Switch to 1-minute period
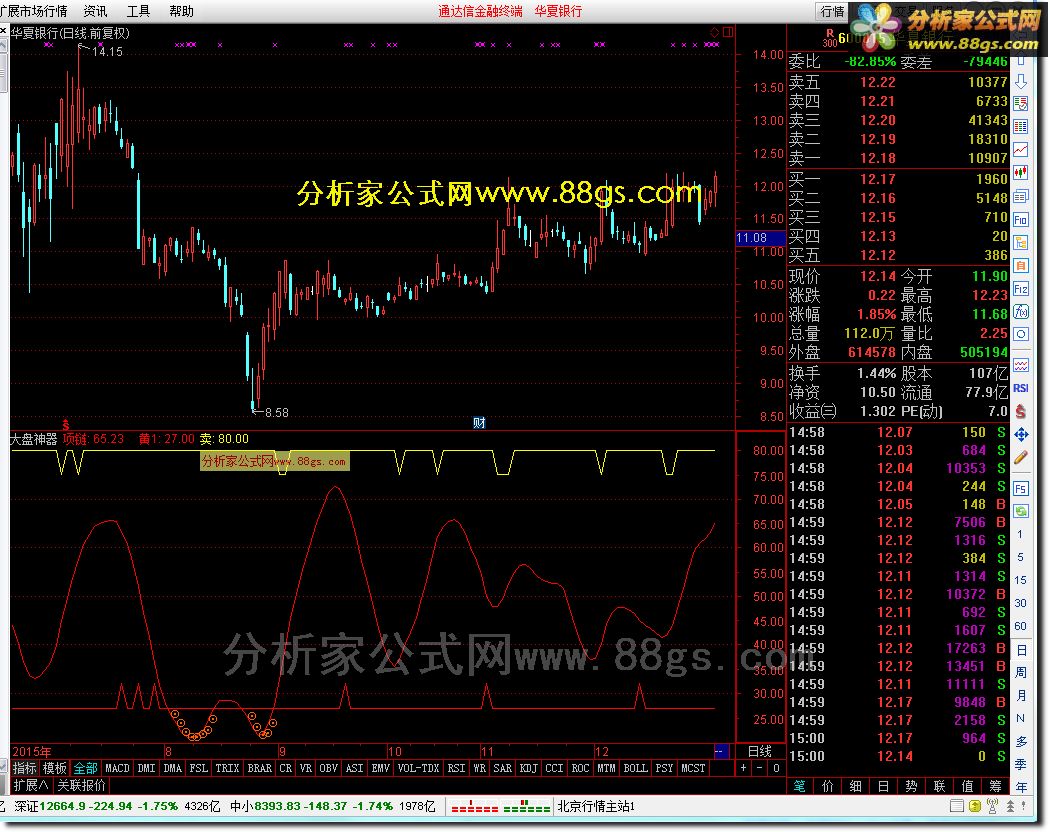 pos(1020,535)
